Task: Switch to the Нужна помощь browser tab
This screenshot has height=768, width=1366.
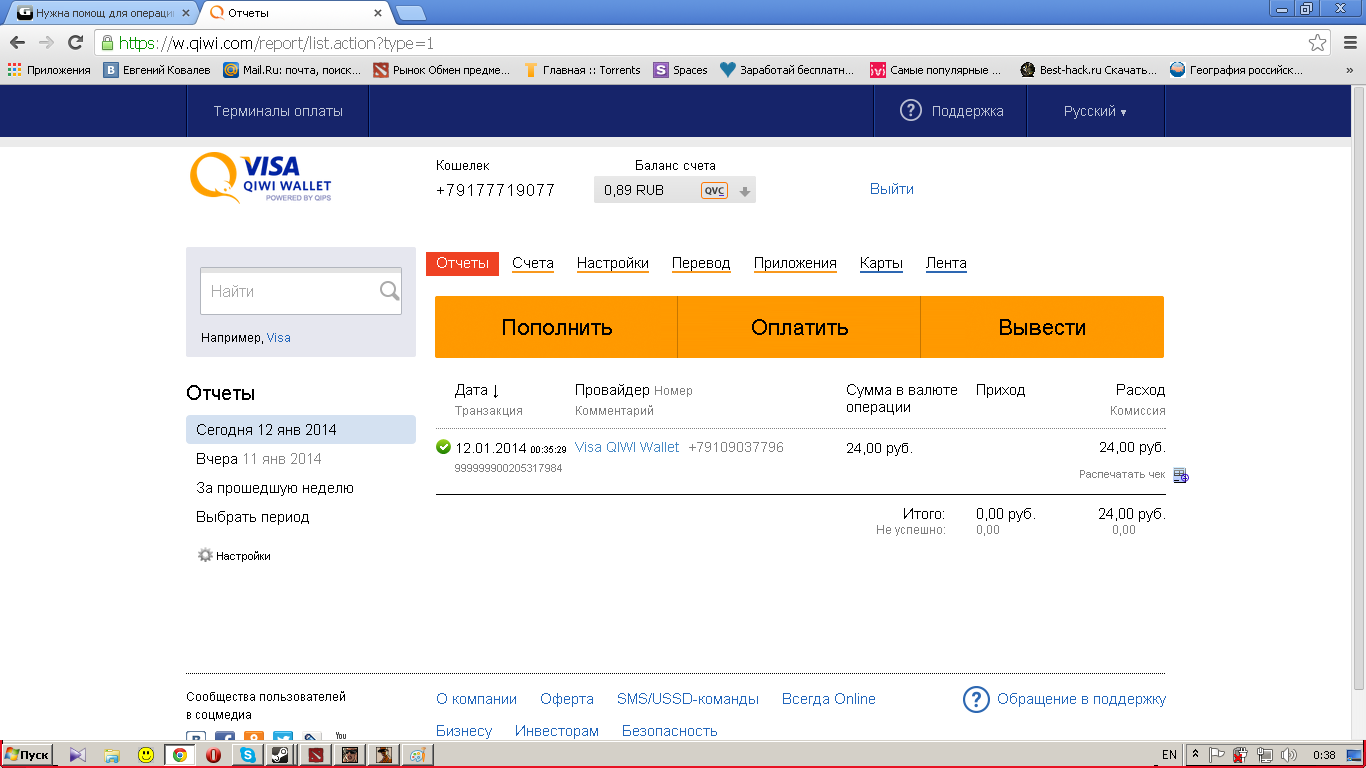Action: coord(103,14)
